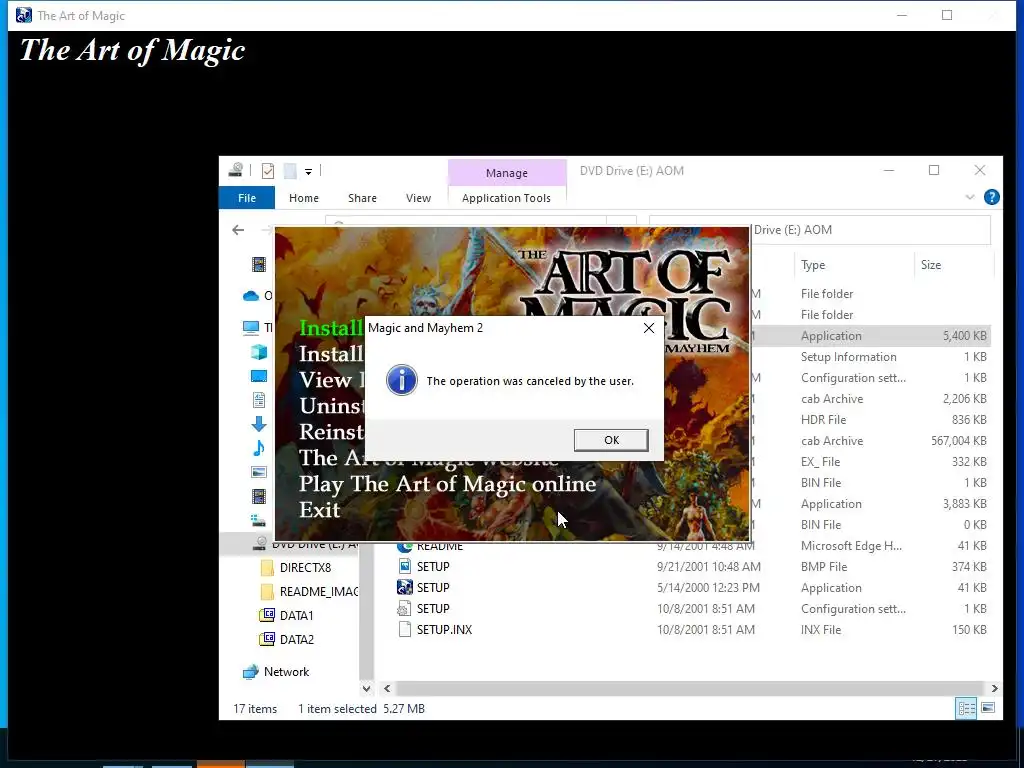This screenshot has height=768, width=1024.
Task: Click the 5,400 KB Application row
Action: tap(871, 336)
